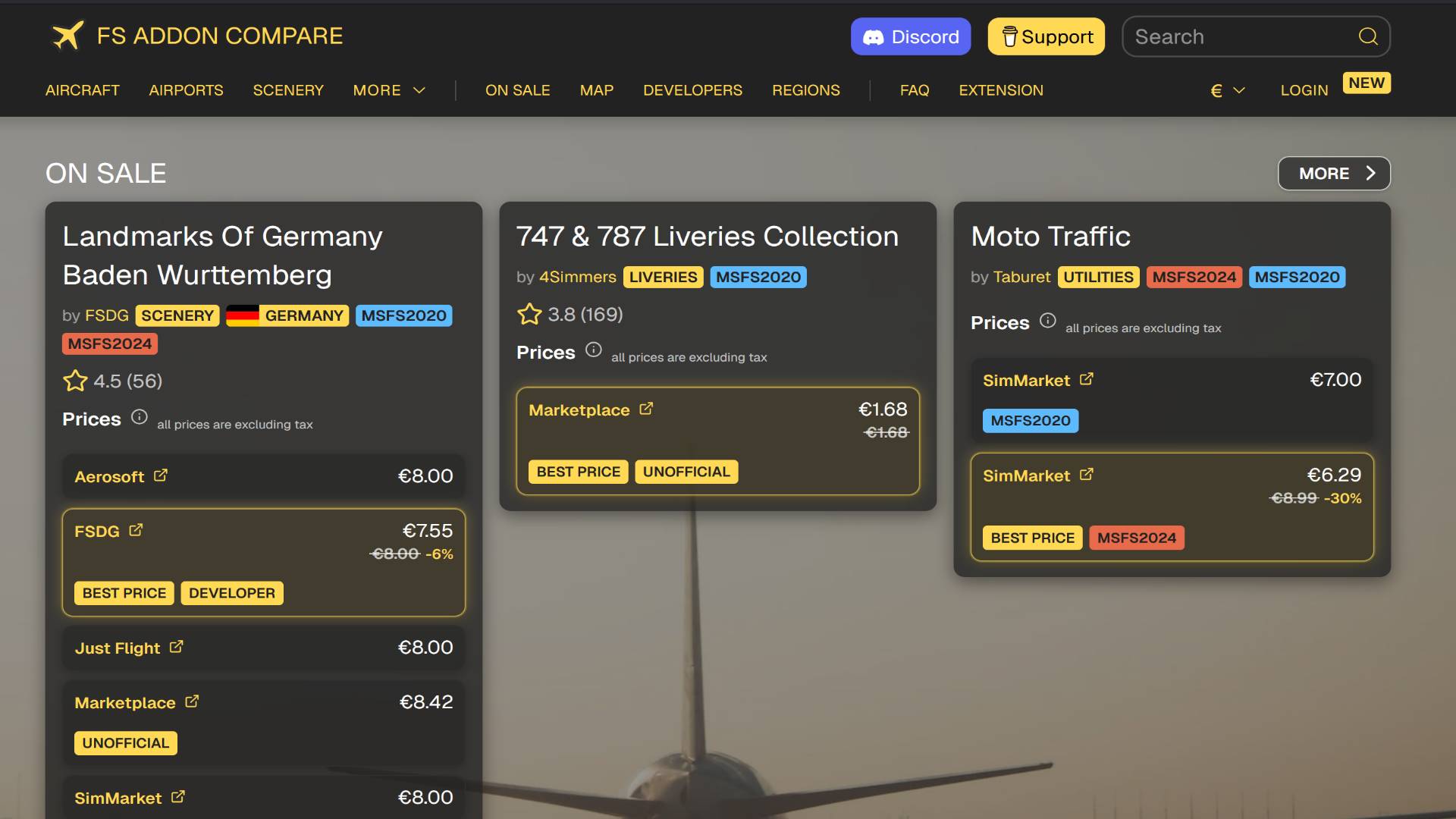
Task: Click info icon next to Moto Traffic Prices
Action: 1047,321
